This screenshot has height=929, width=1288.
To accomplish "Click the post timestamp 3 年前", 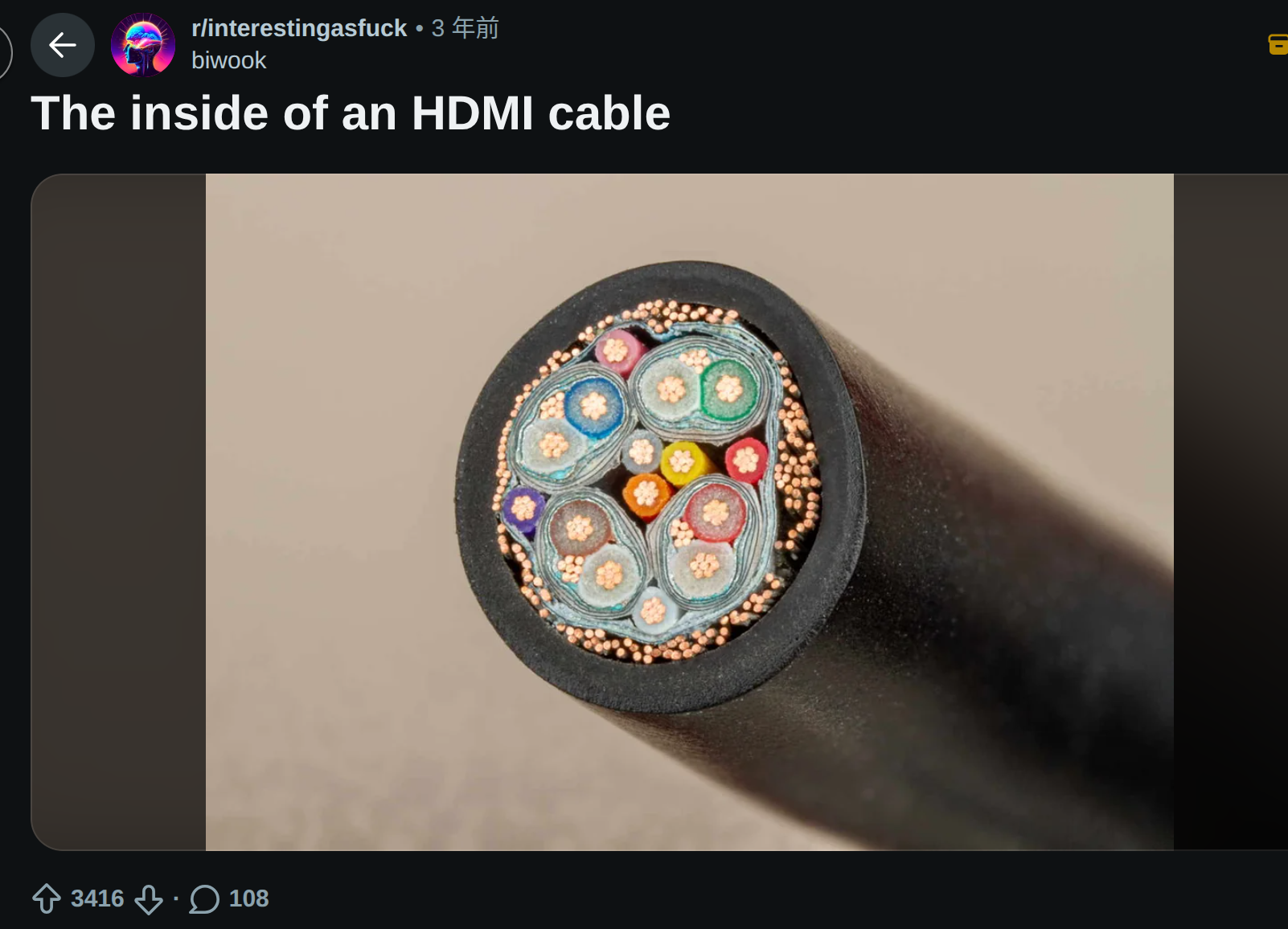I will pos(465,28).
